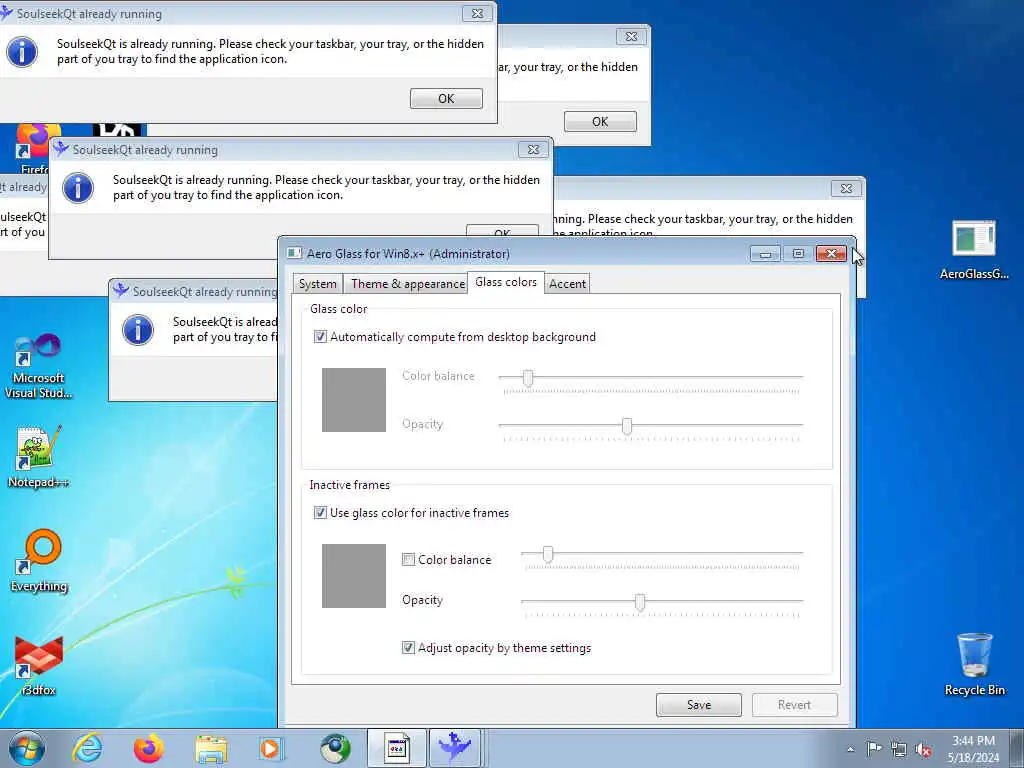Select the r3dfox desktop shortcut
Viewport: 1024px width, 768px height.
[38, 665]
